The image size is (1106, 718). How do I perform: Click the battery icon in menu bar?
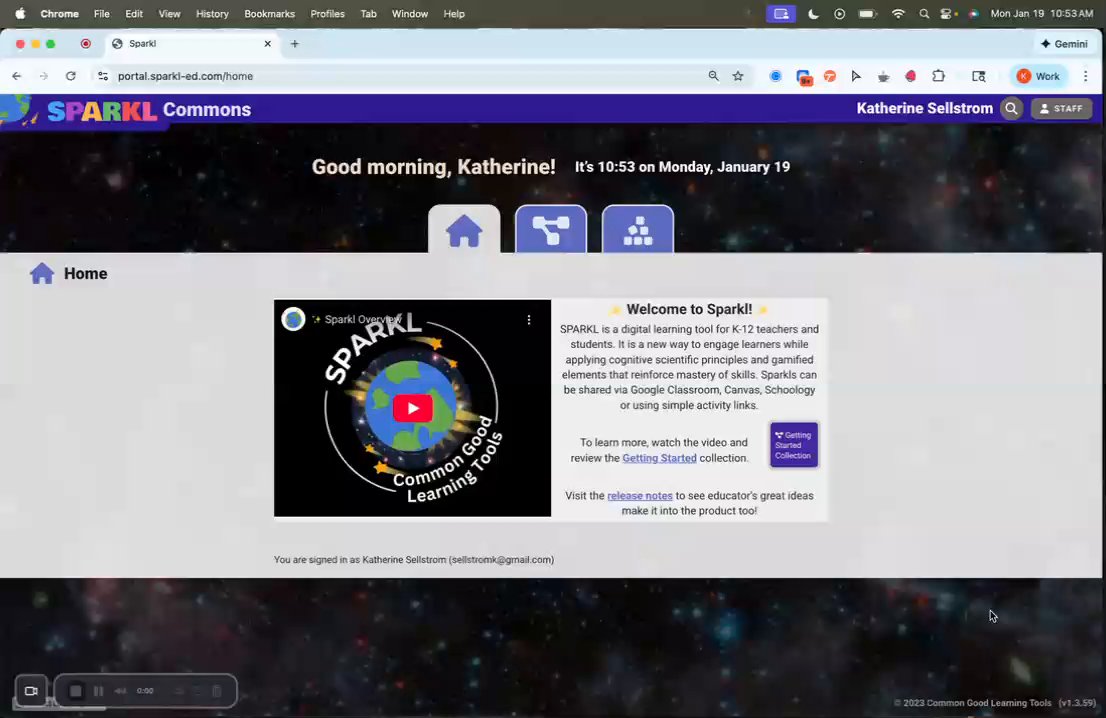click(867, 13)
